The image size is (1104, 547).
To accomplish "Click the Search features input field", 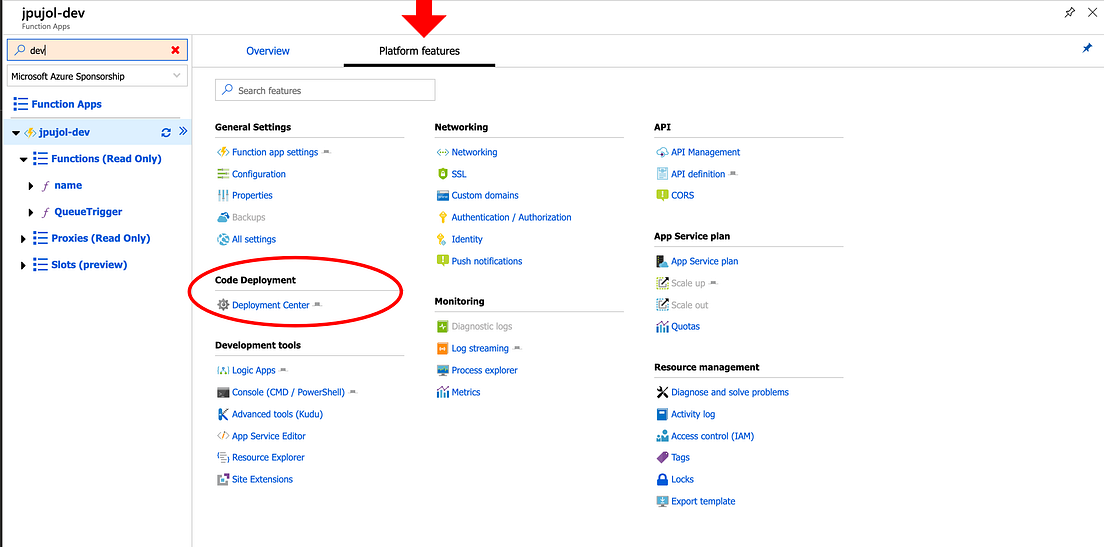I will click(x=325, y=90).
